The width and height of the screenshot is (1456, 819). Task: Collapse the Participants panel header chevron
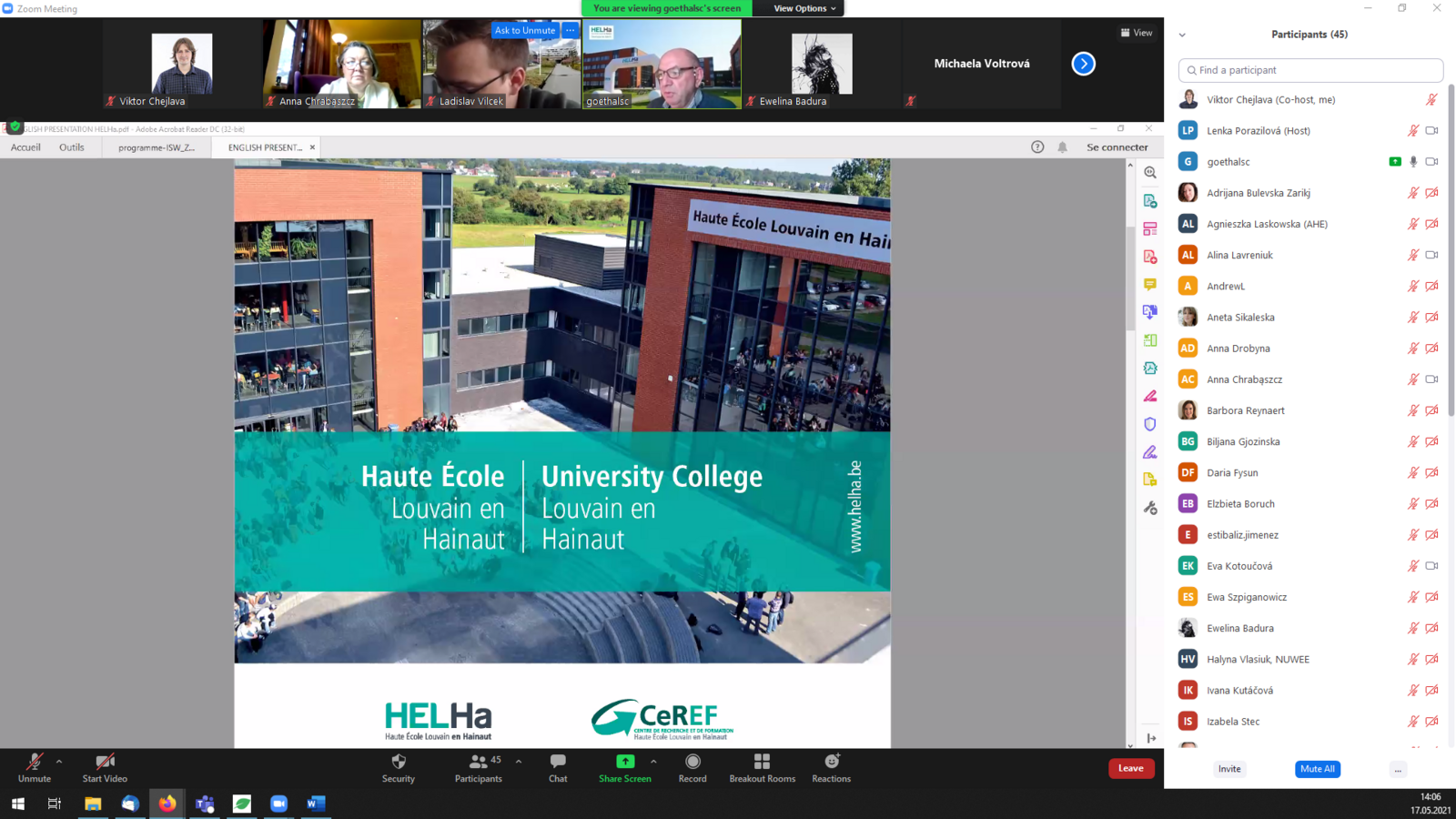coord(1182,35)
